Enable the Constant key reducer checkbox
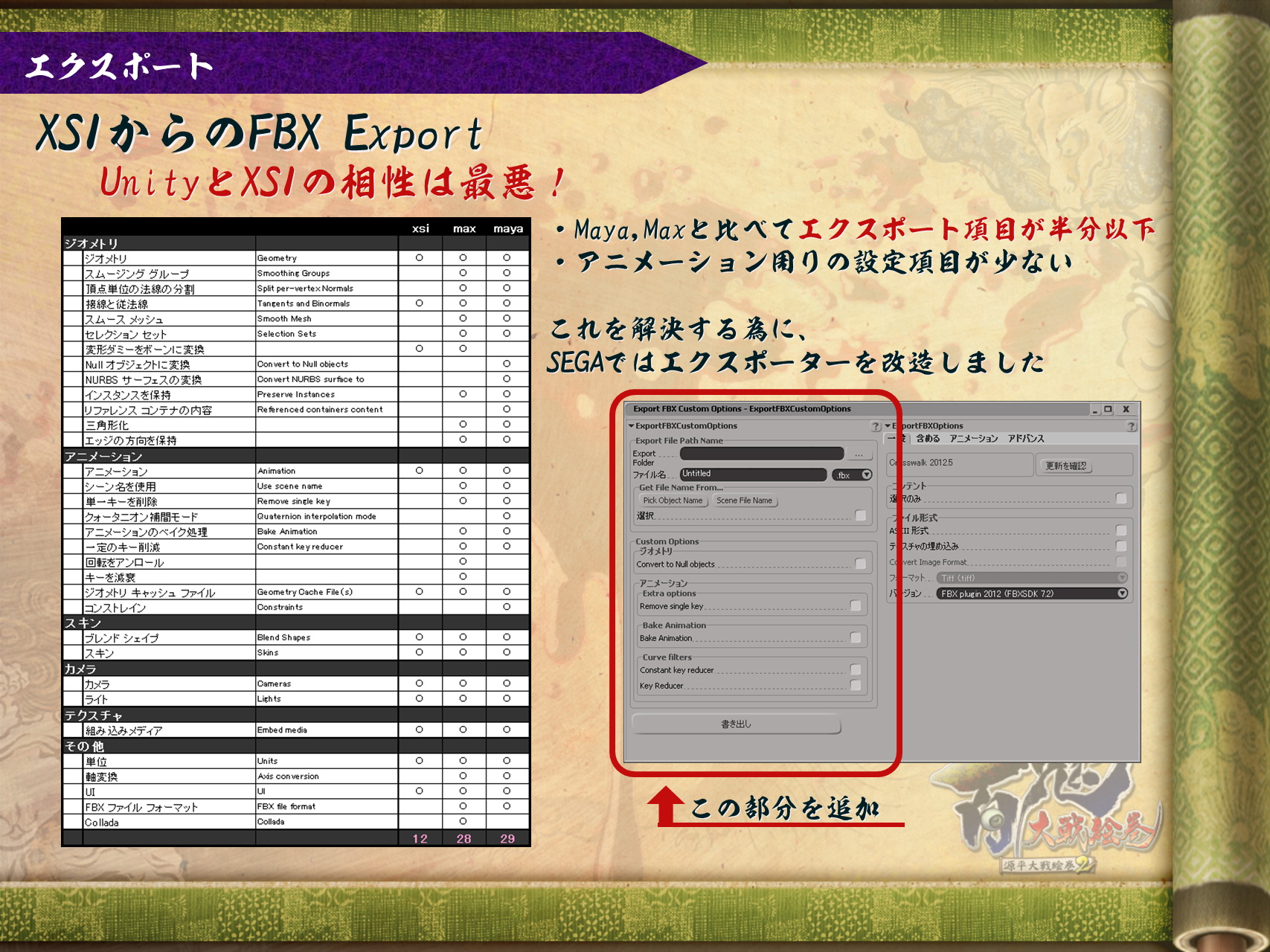1270x952 pixels. 856,670
